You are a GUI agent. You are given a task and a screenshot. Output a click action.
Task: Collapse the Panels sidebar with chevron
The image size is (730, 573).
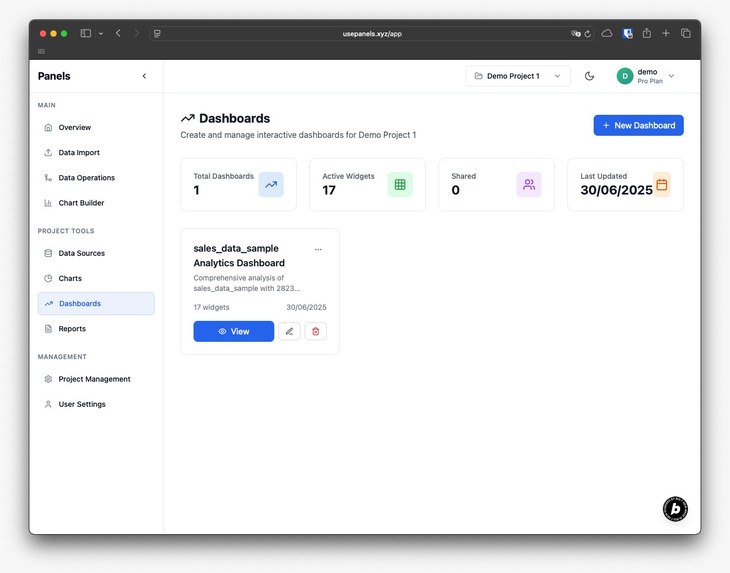point(144,76)
